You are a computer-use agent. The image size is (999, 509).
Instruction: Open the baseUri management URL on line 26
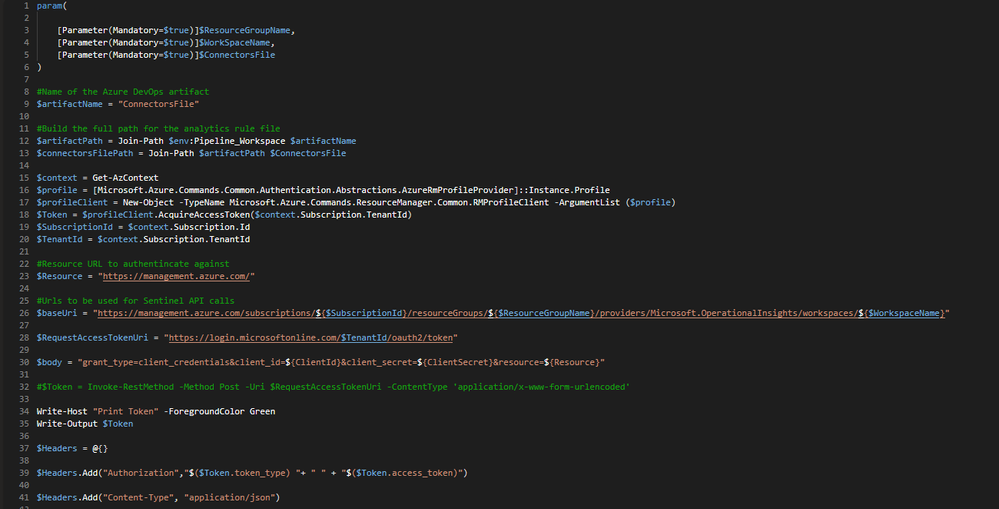pos(521,313)
